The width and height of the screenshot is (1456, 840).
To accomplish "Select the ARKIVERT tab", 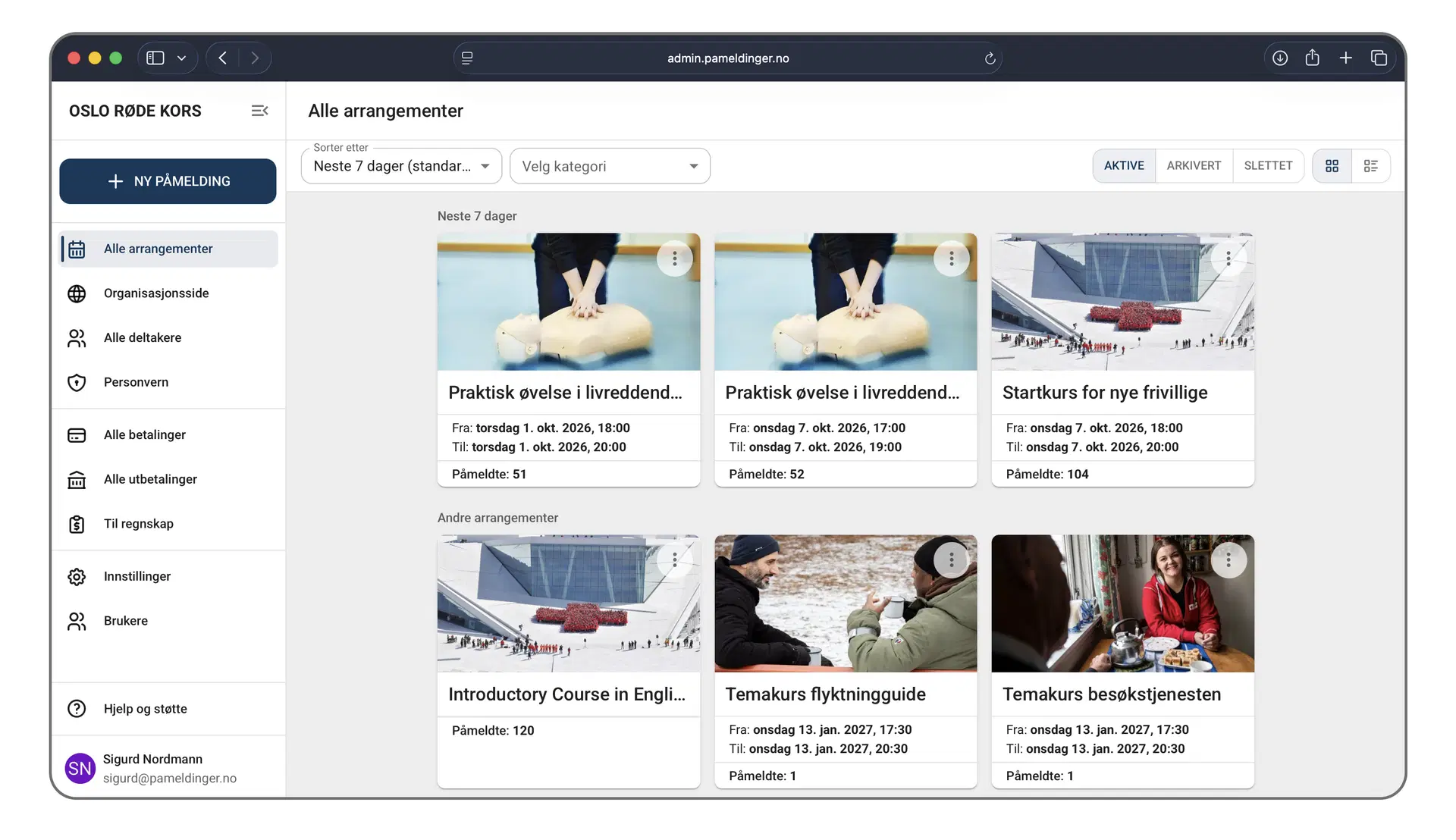I will point(1194,166).
